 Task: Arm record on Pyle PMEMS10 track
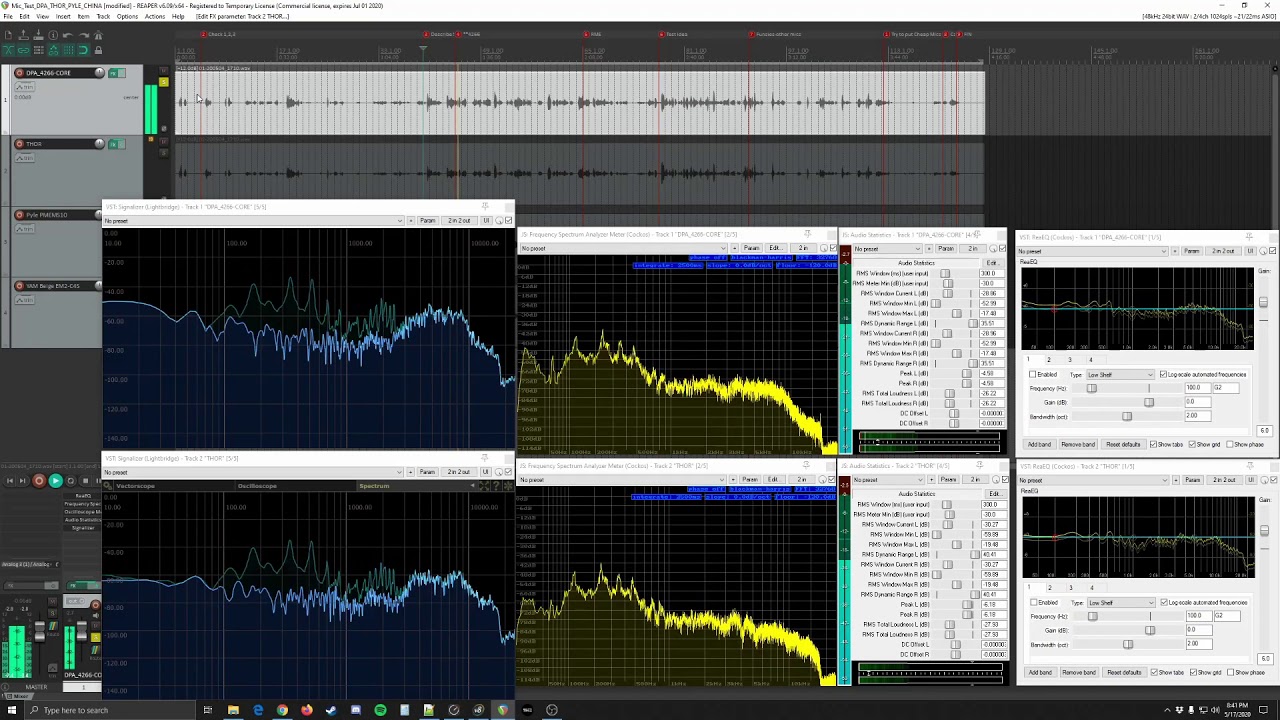tap(19, 215)
